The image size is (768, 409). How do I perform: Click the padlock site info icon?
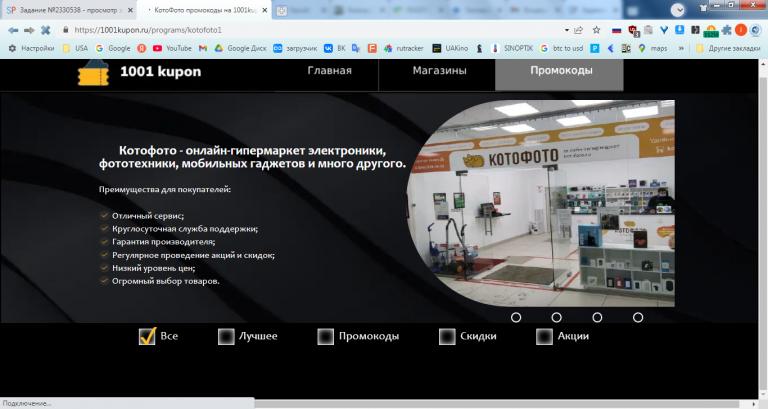[x=66, y=30]
